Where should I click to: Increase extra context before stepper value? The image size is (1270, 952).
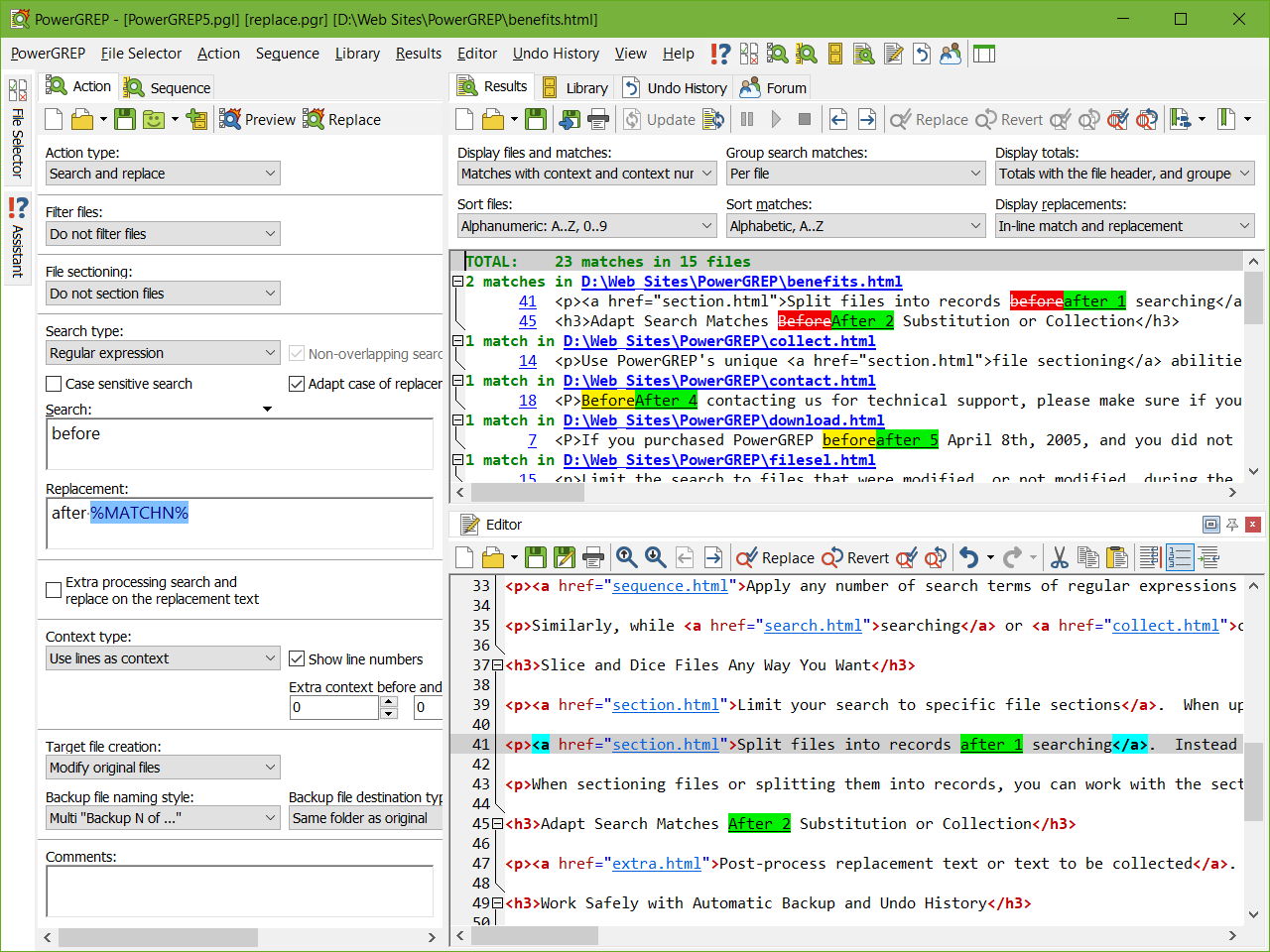click(x=389, y=702)
